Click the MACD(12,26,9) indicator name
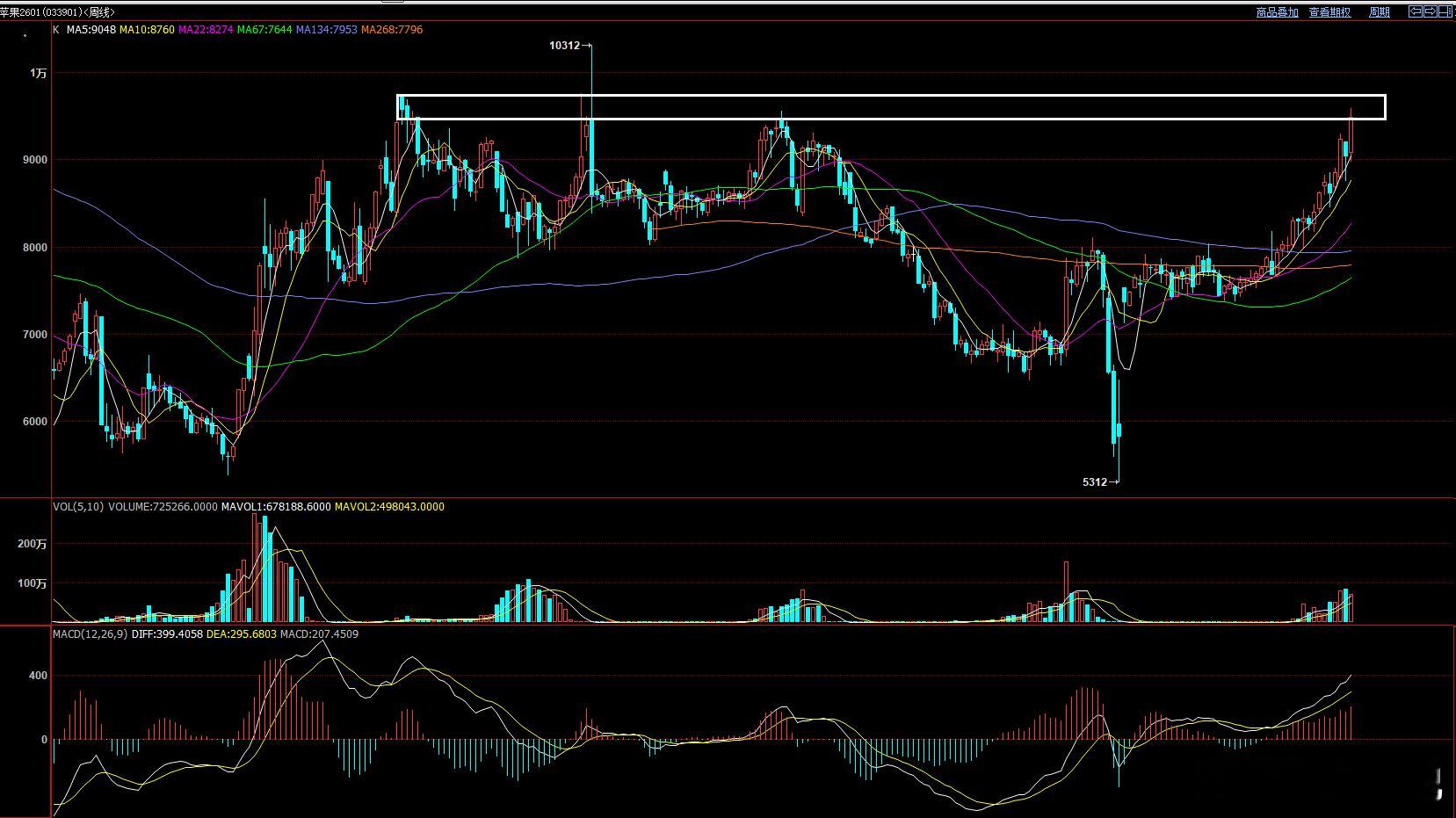This screenshot has width=1456, height=818. [x=90, y=634]
